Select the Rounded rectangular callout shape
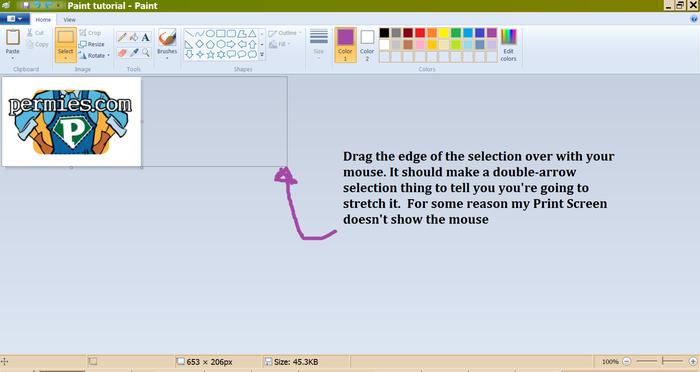 pos(231,54)
